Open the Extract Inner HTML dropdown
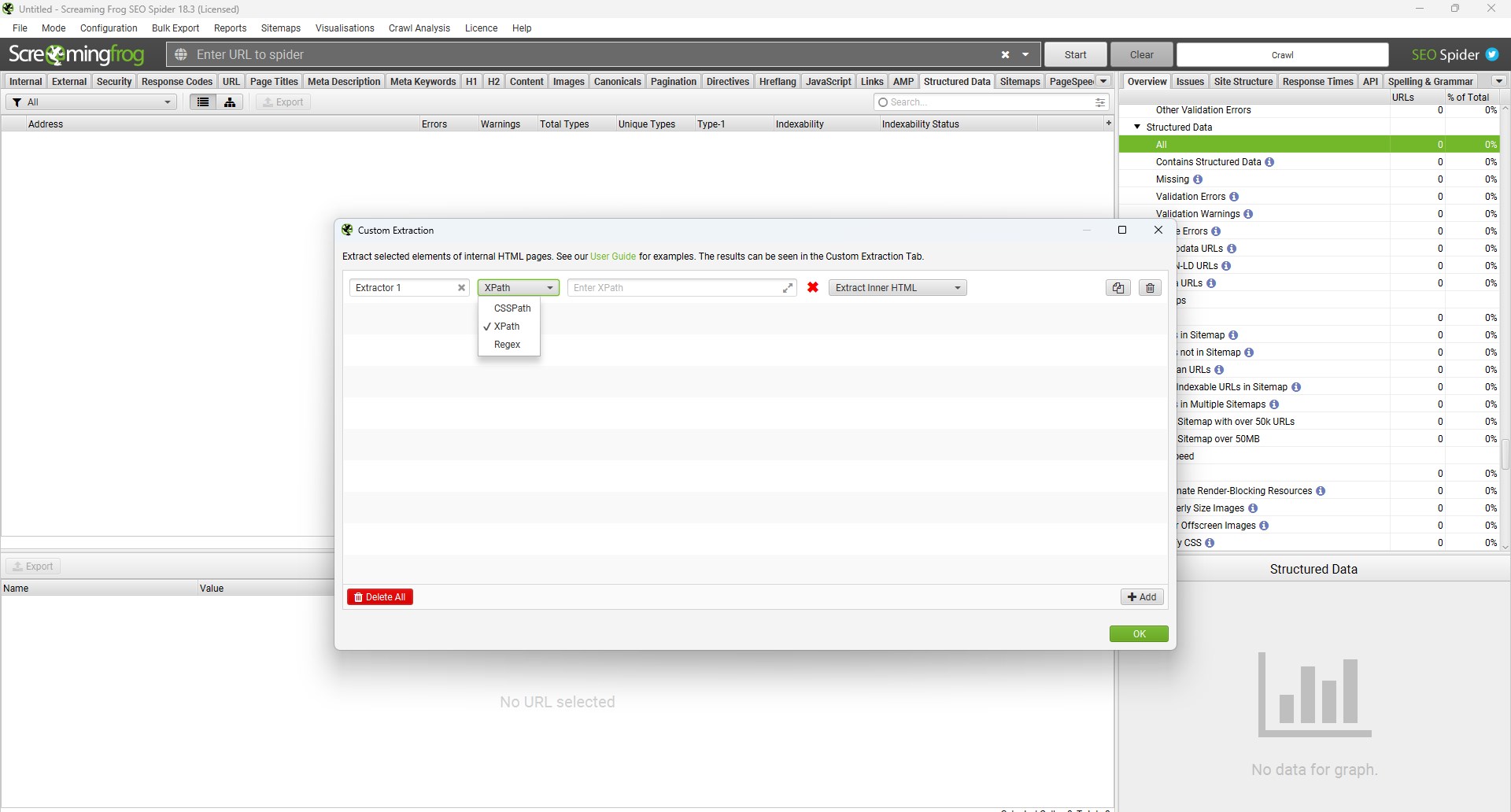 (897, 287)
